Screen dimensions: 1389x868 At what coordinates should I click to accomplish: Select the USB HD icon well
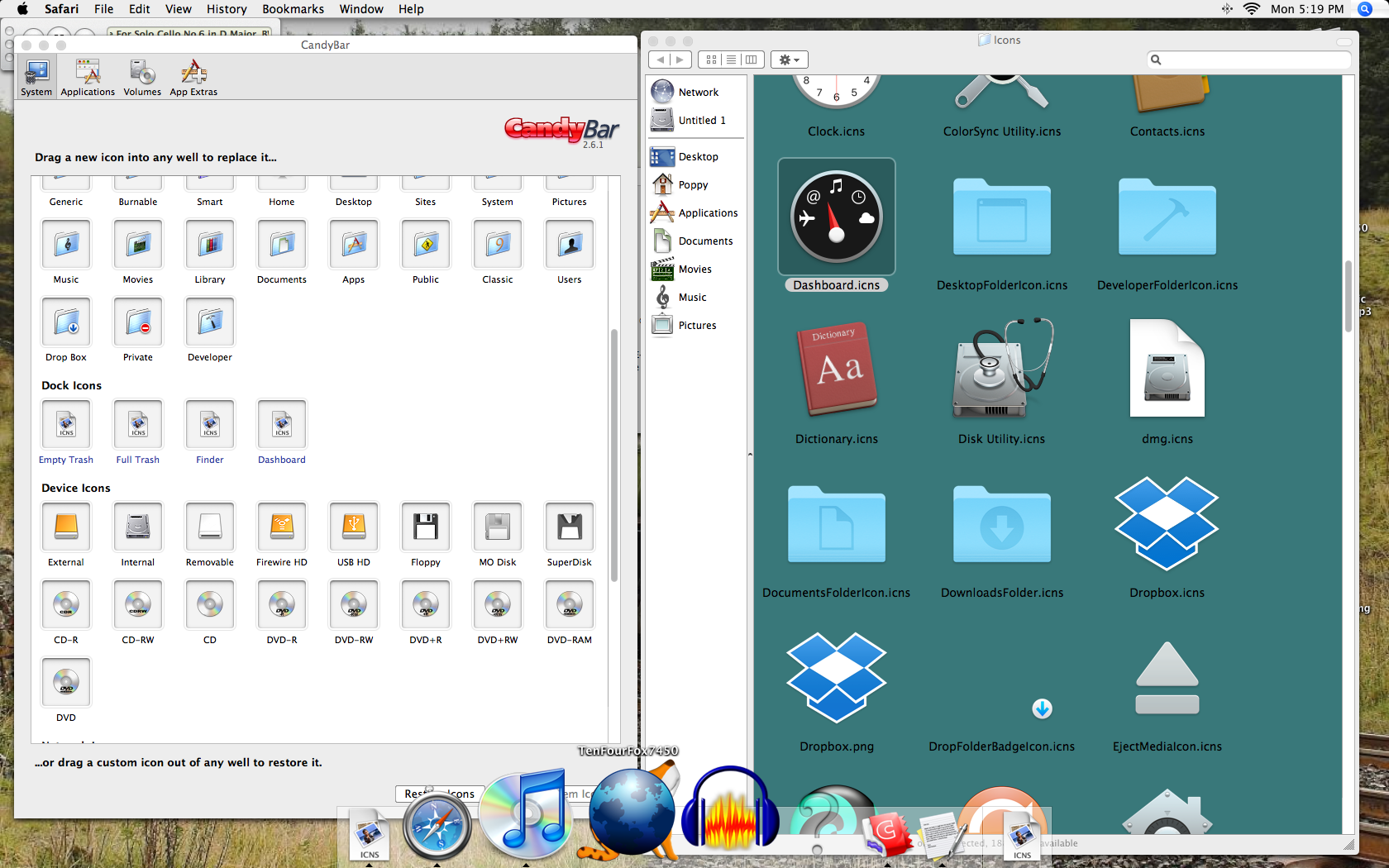(354, 527)
